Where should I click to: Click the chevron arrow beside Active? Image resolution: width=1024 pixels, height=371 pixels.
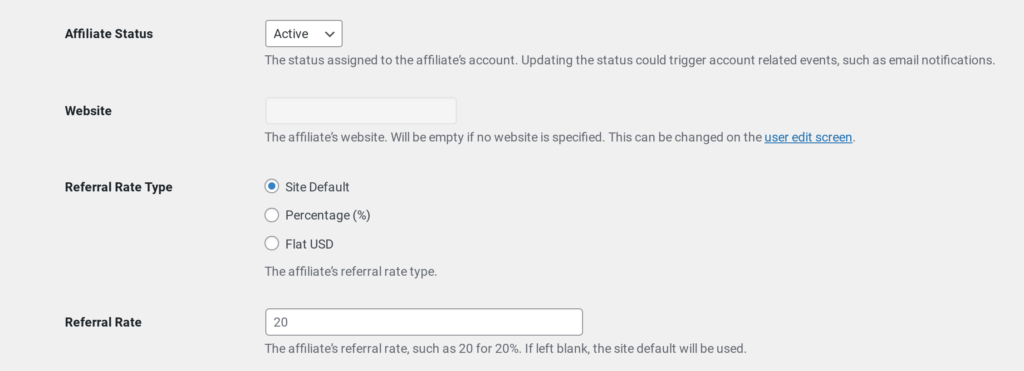pyautogui.click(x=329, y=34)
